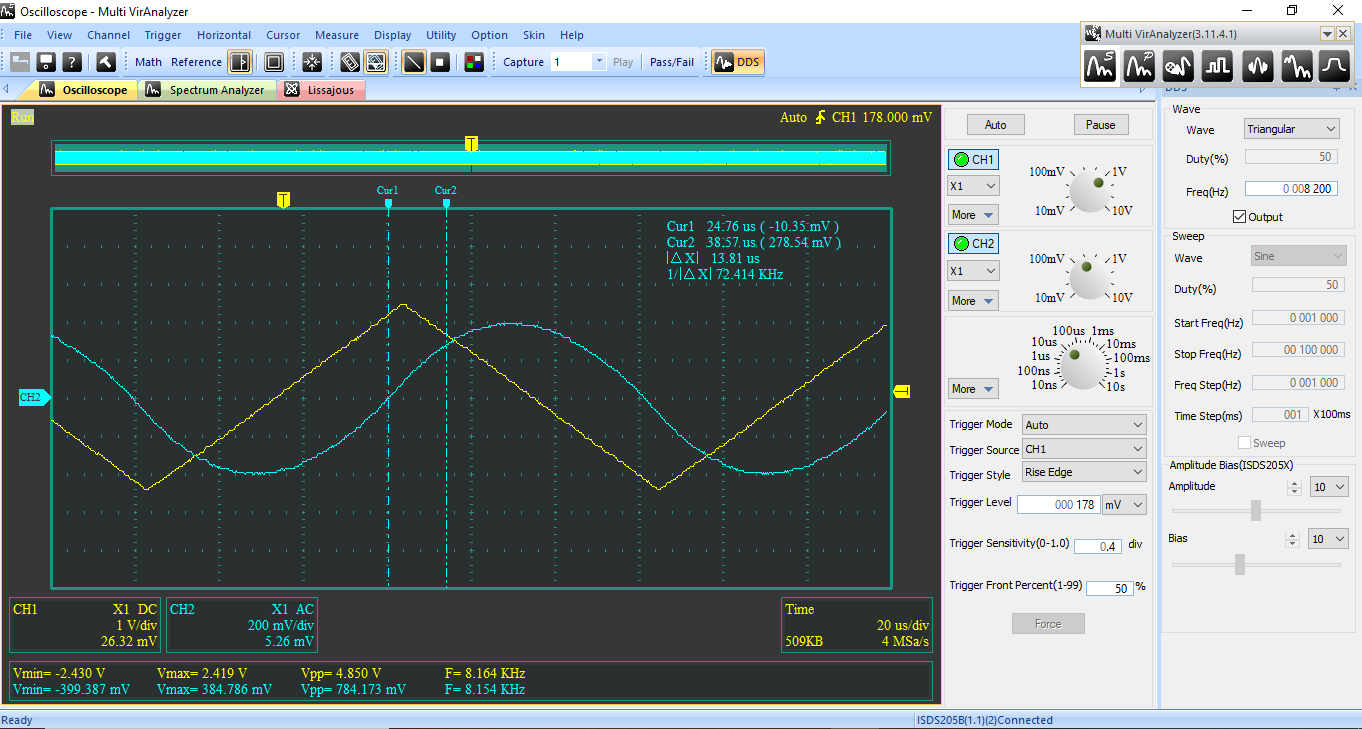Toggle the CH1 channel enable button
Viewport: 1362px width, 729px height.
pyautogui.click(x=973, y=160)
